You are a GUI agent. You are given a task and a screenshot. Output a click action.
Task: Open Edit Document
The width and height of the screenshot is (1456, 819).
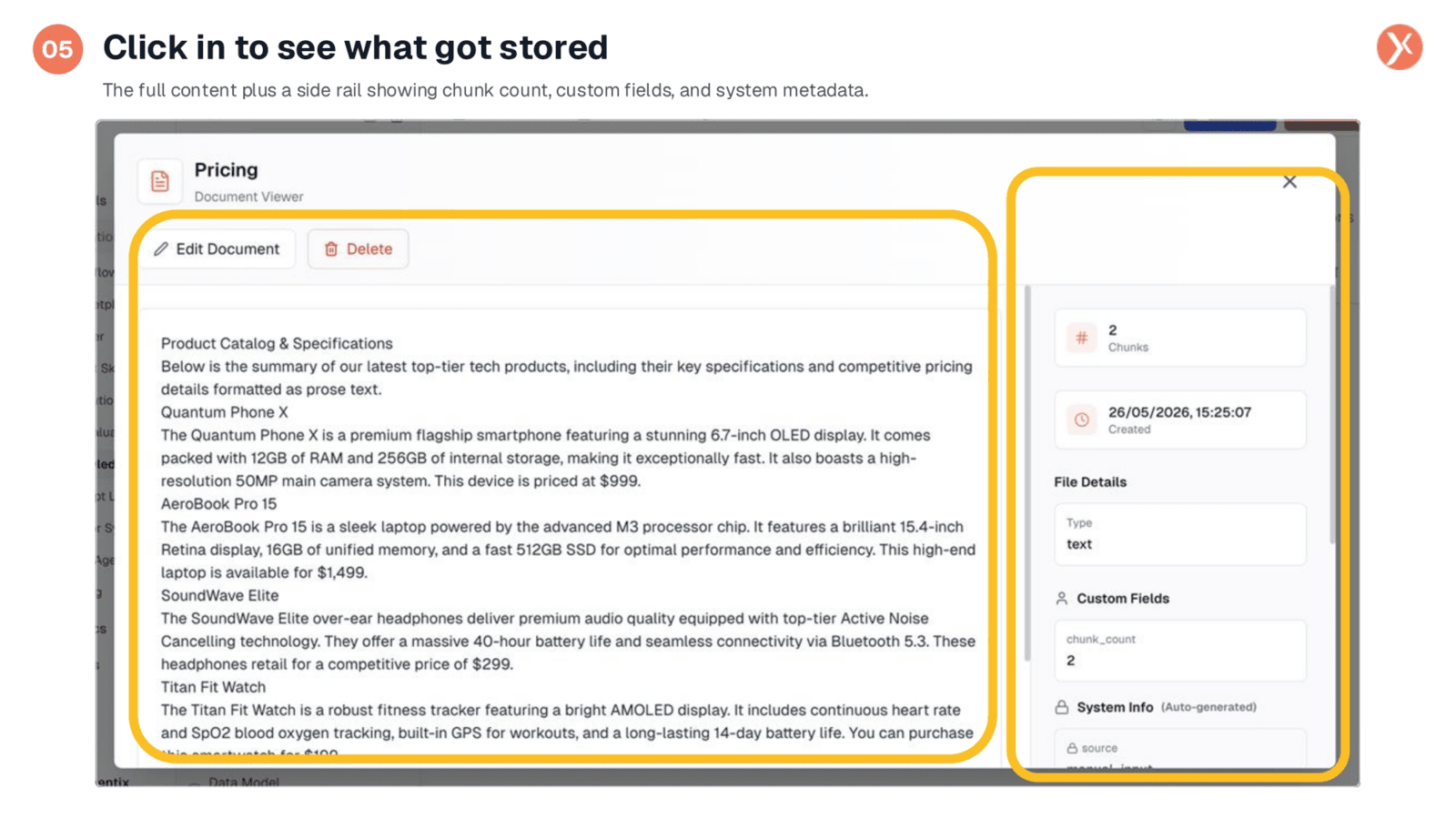(x=217, y=248)
